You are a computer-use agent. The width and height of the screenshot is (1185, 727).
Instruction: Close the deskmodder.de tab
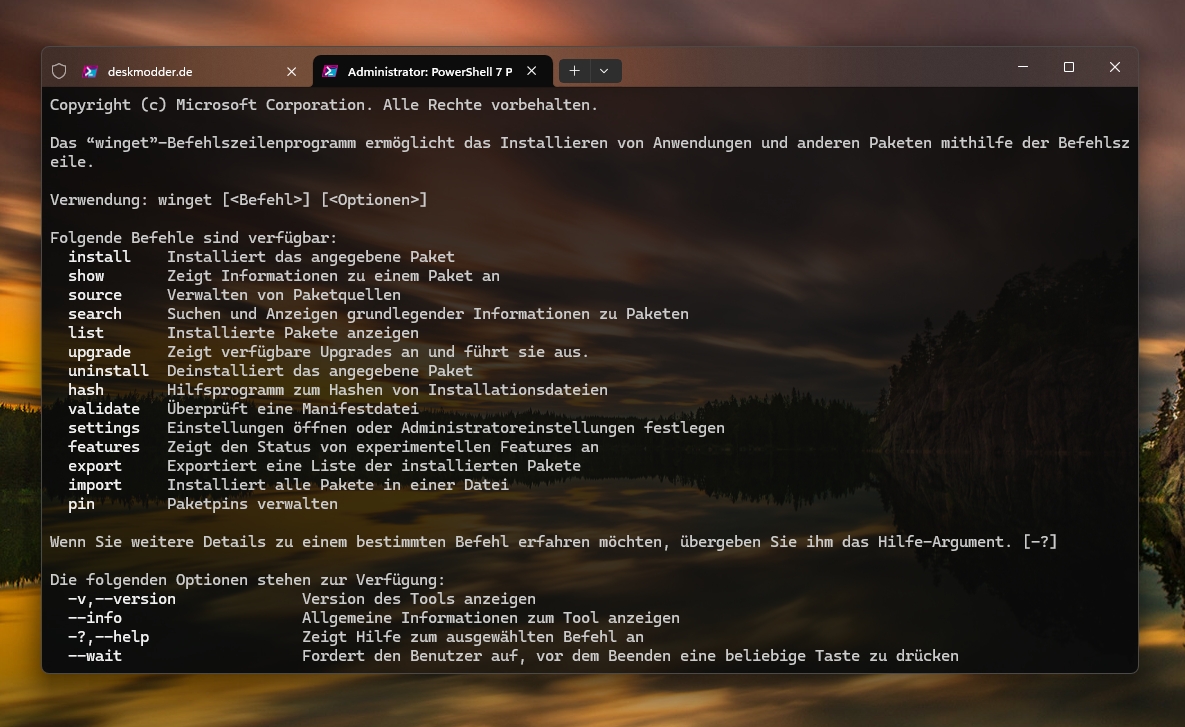(x=292, y=71)
